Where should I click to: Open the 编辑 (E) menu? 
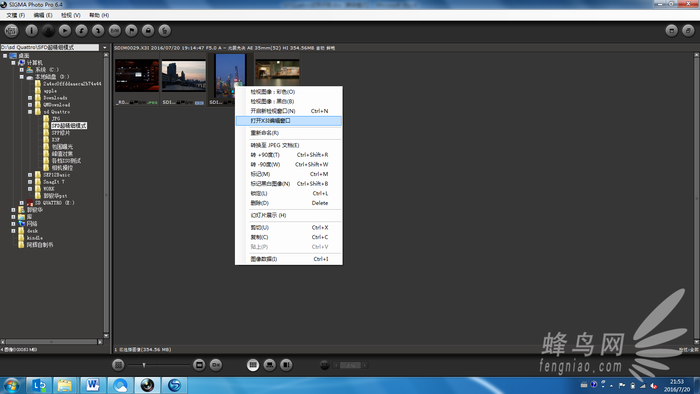43,15
